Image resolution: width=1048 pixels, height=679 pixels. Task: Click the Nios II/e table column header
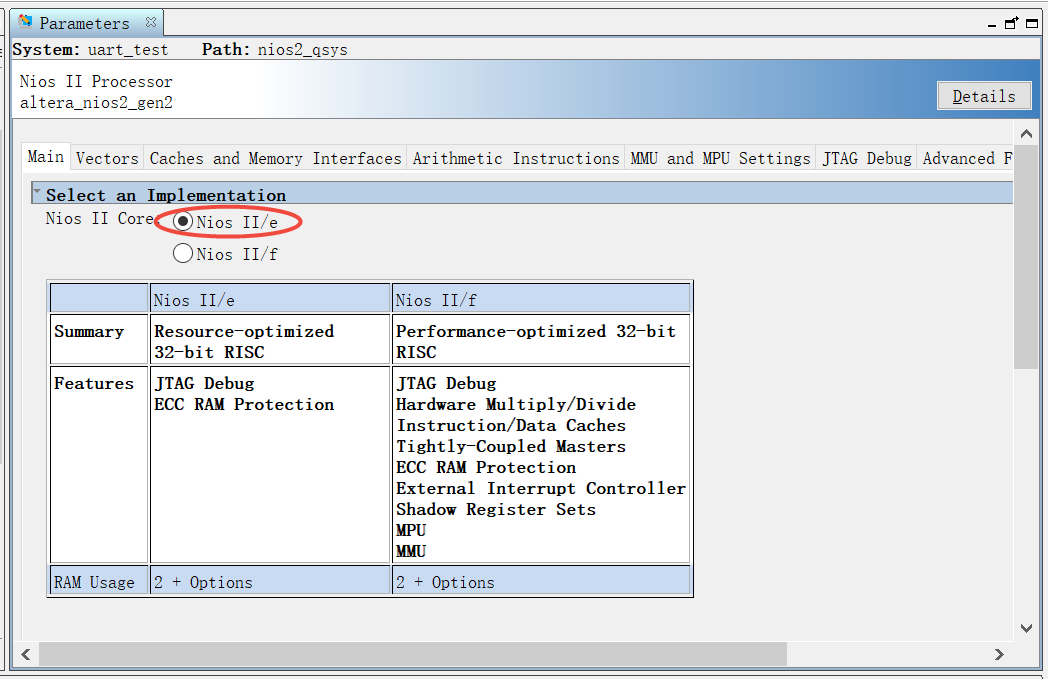click(270, 299)
